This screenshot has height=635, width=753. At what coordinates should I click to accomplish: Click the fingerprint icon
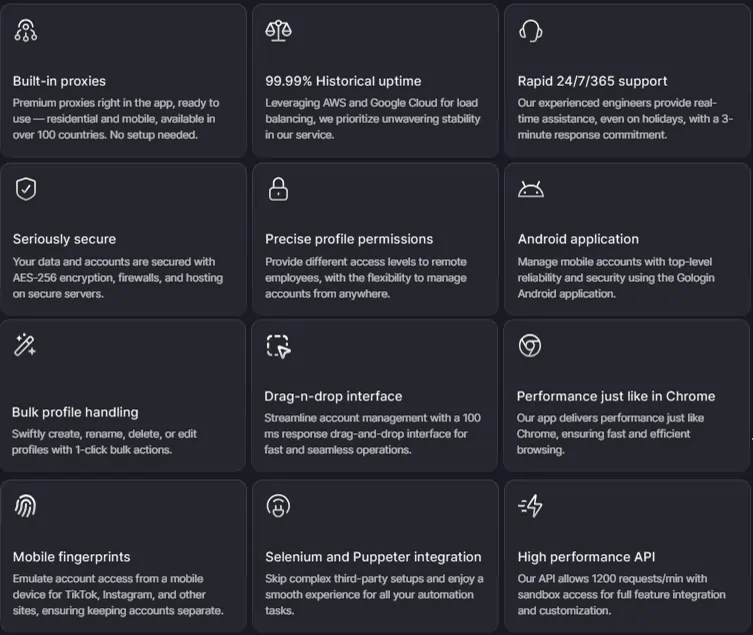pyautogui.click(x=26, y=506)
